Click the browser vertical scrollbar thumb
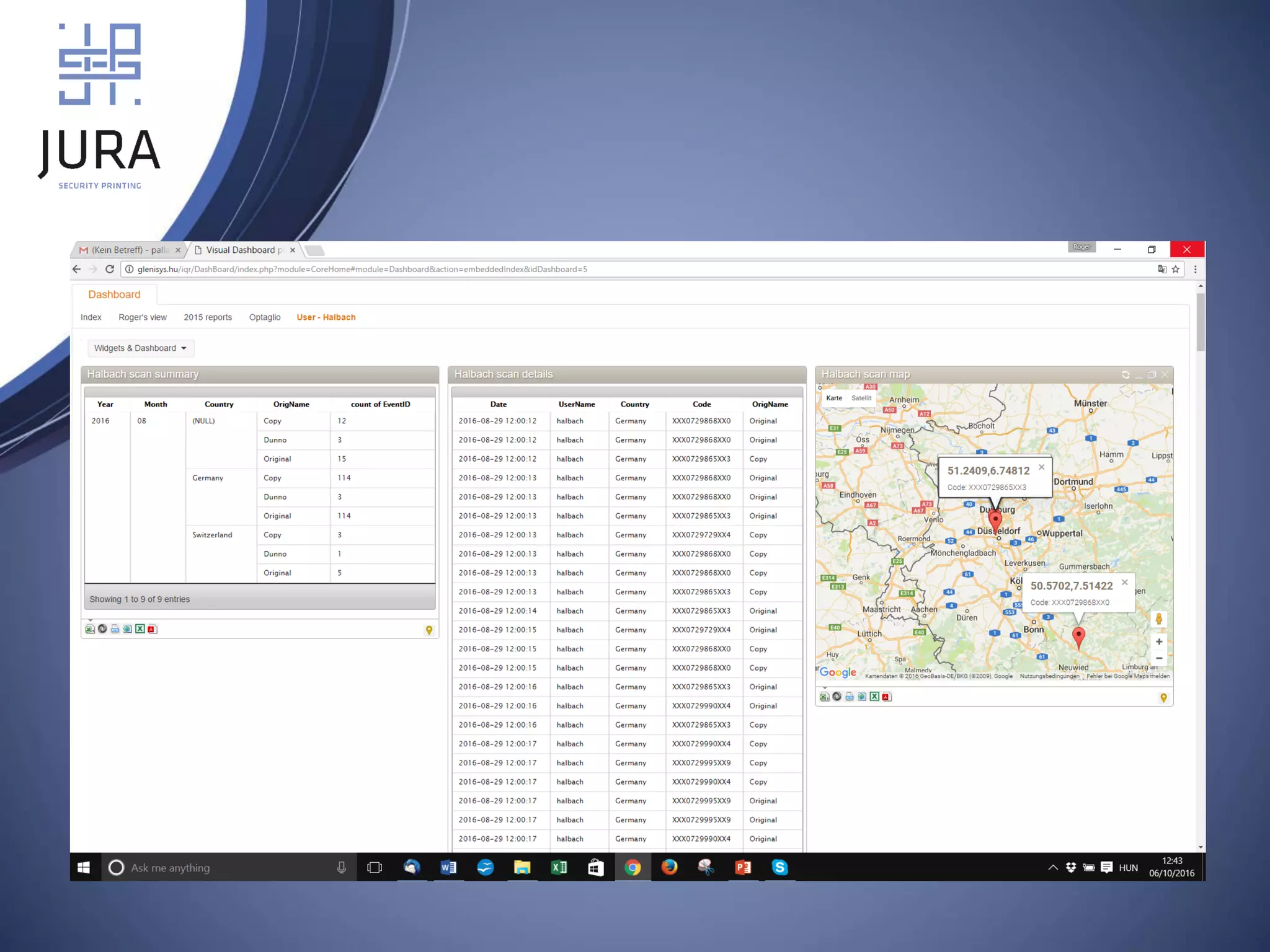Screen dimensions: 1270x952 [1201, 322]
